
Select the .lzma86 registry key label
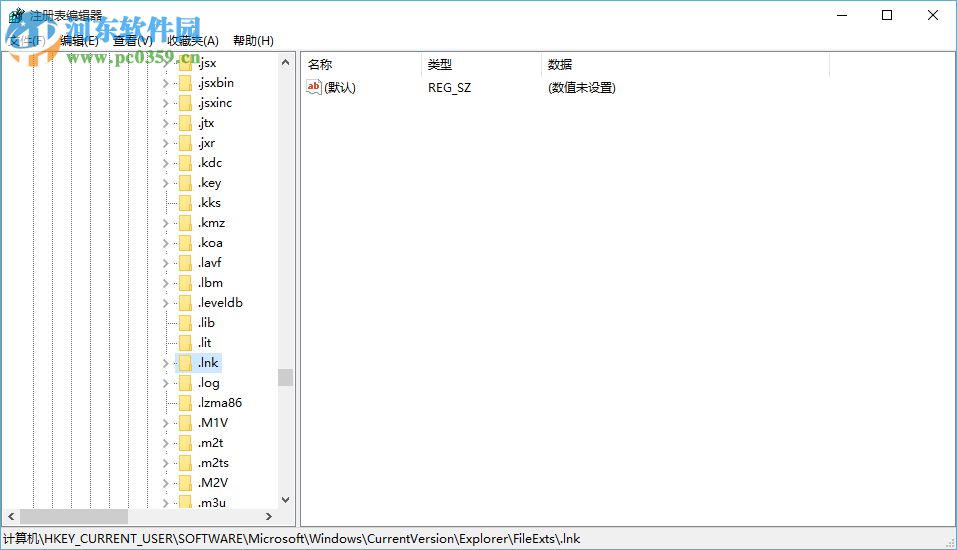click(x=220, y=403)
